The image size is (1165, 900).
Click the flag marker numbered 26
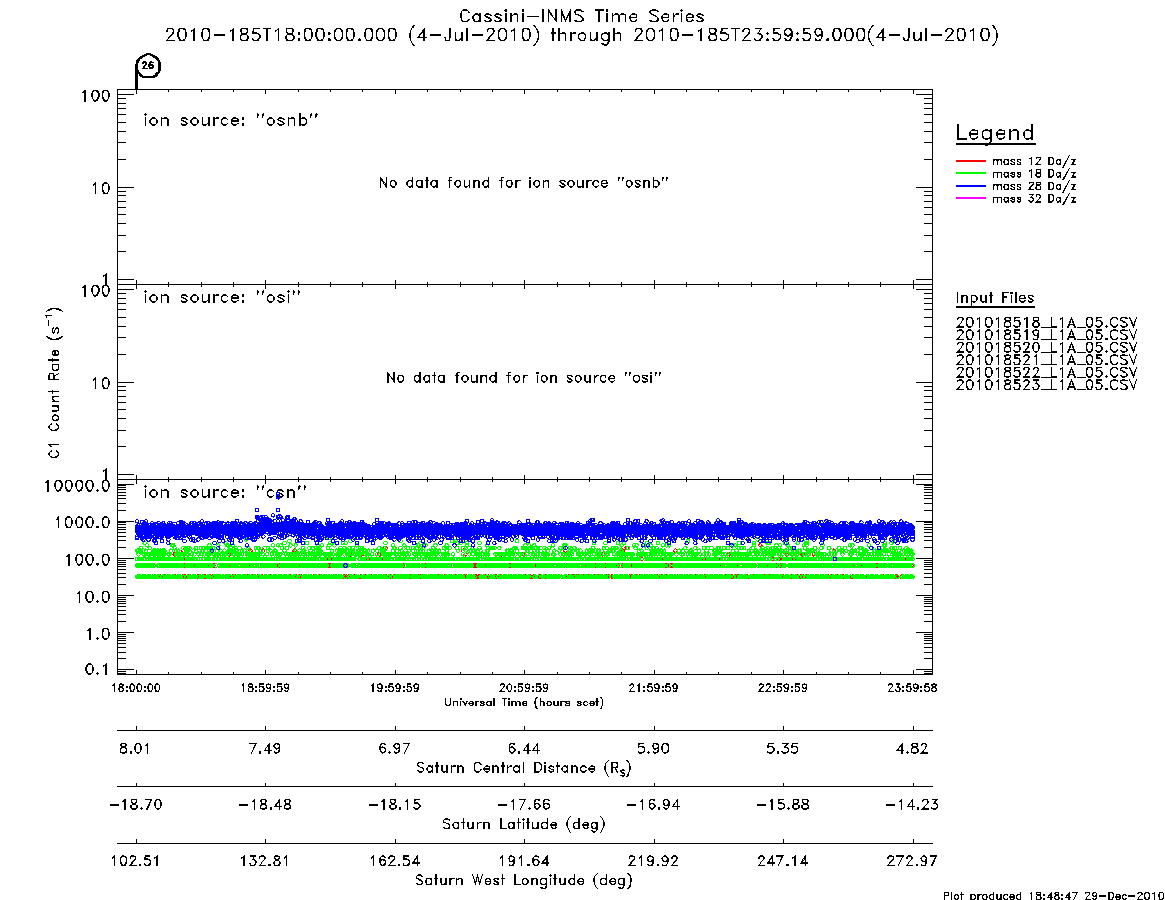click(148, 66)
